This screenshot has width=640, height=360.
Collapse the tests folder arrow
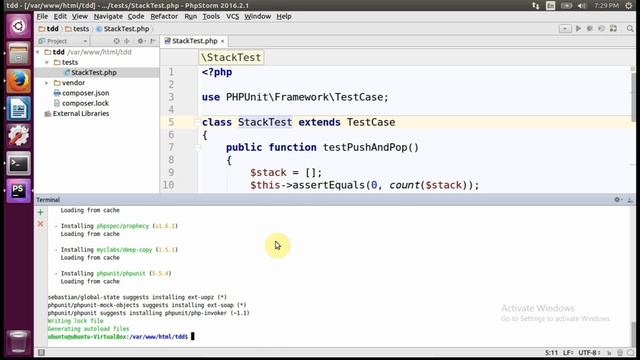(47, 62)
